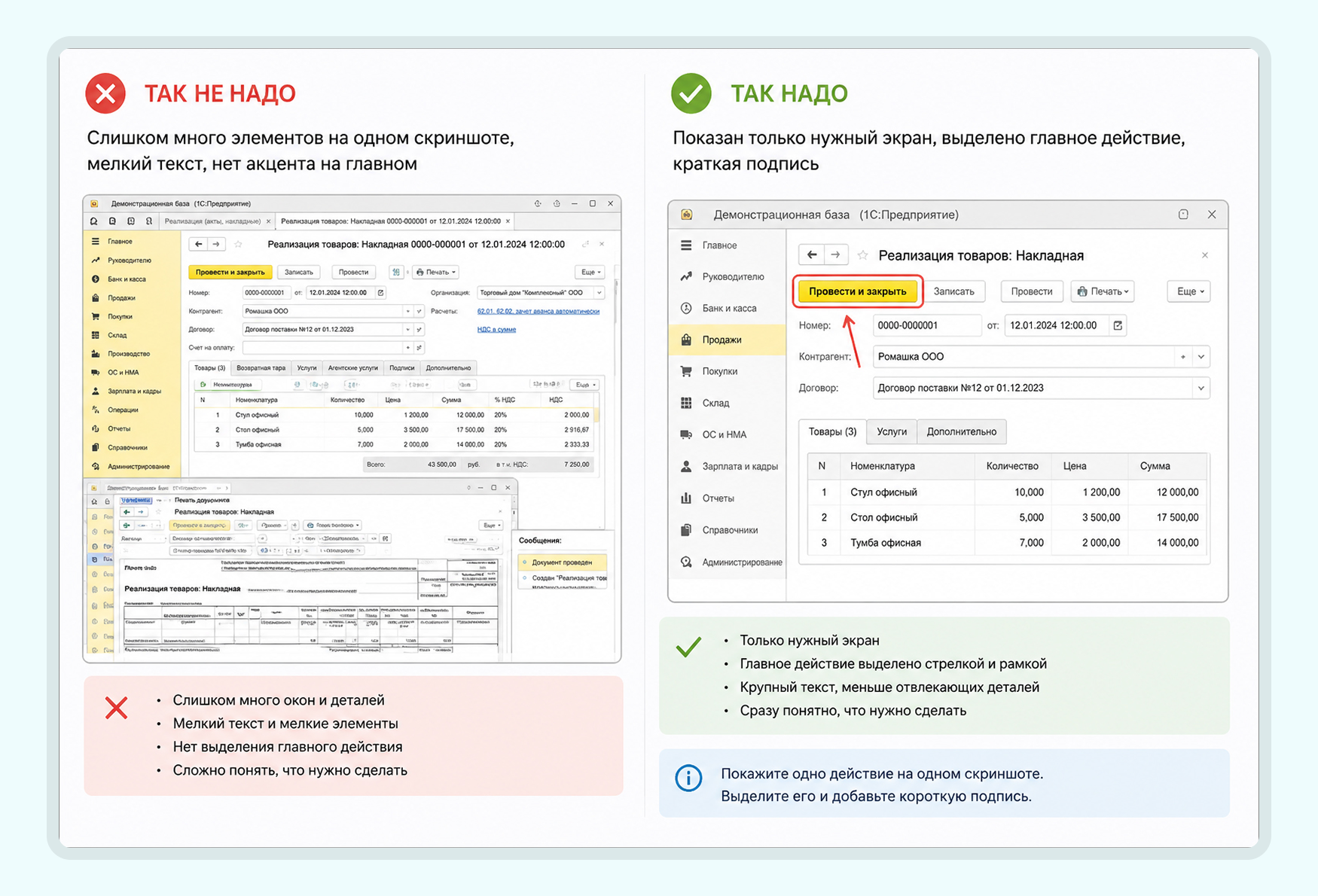
Task: Open Печать dropdown in the left example
Action: [x=436, y=272]
